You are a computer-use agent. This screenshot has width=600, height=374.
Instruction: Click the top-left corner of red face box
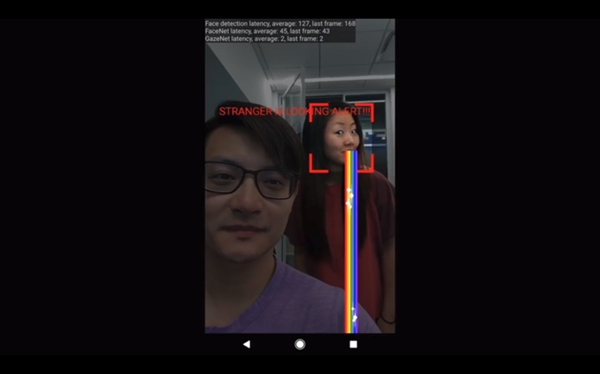[x=318, y=112]
